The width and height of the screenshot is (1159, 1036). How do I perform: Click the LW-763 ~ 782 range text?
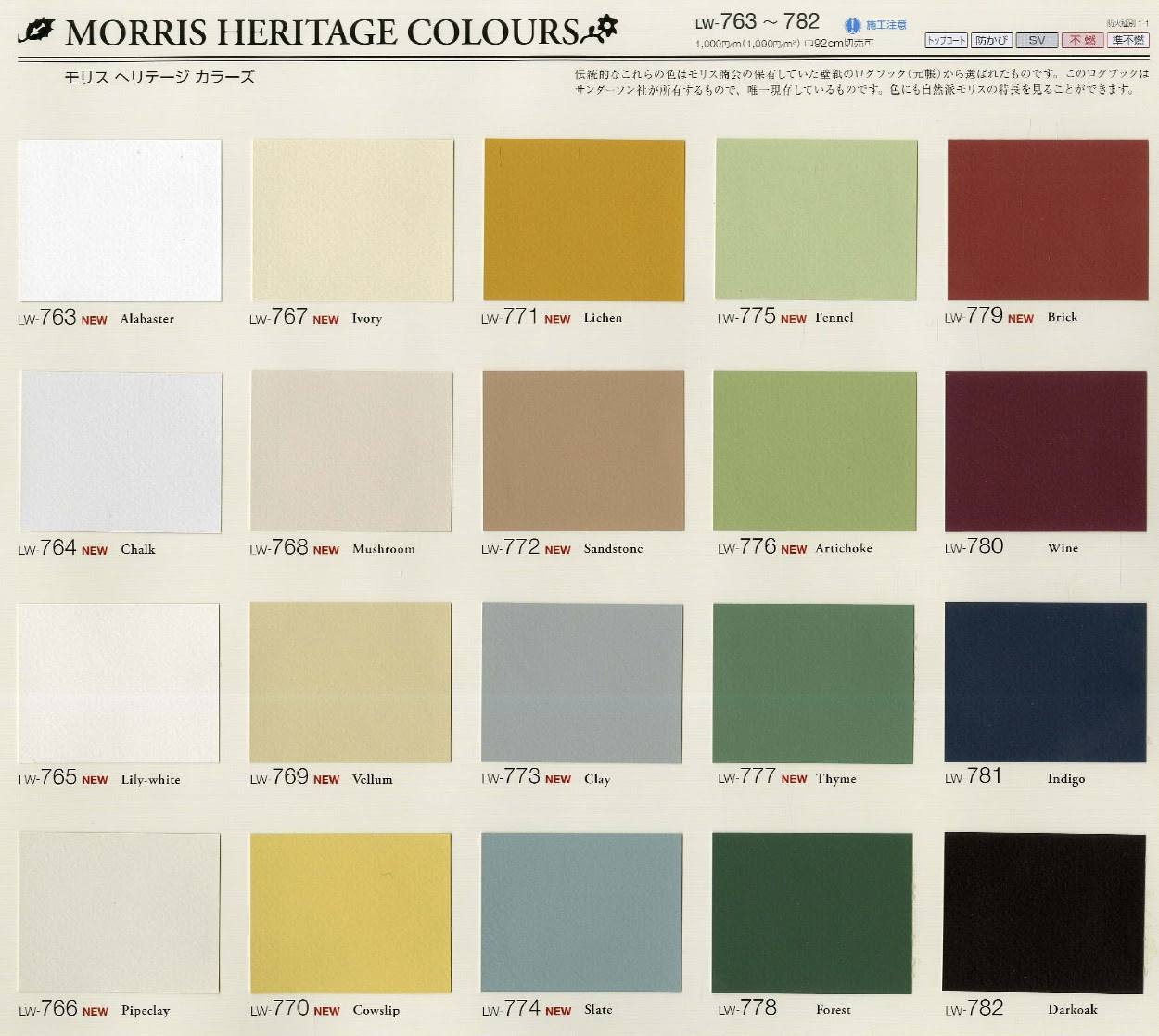758,21
